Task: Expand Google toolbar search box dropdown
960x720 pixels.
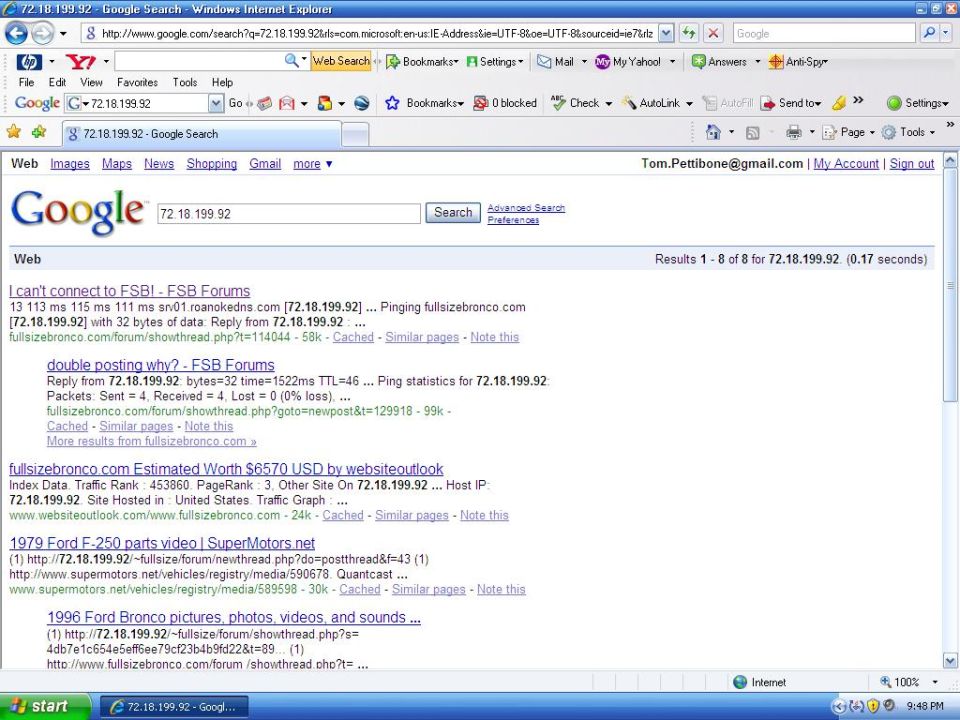Action: (216, 103)
